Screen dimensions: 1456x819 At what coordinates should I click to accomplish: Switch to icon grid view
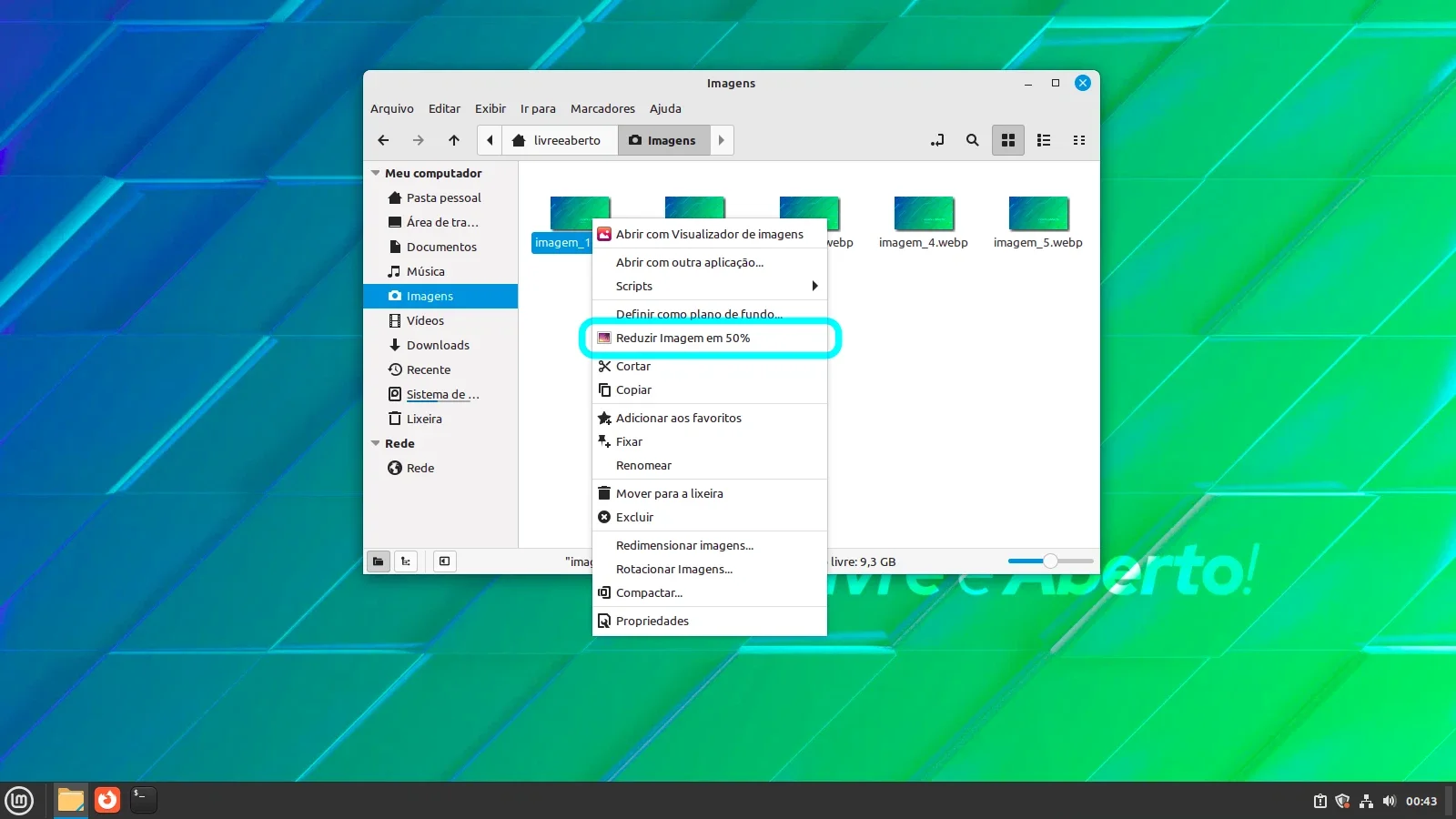click(1008, 140)
